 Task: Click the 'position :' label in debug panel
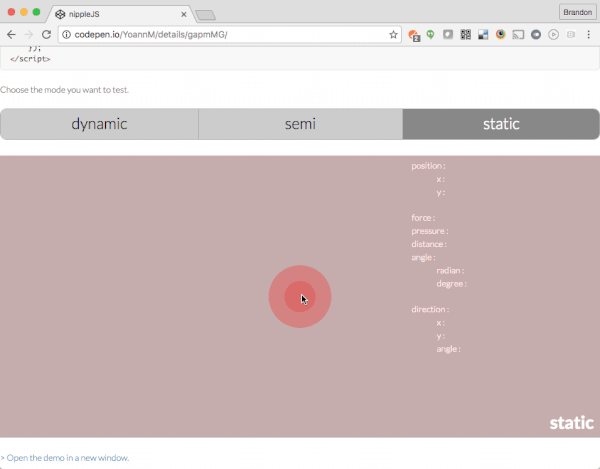(428, 166)
